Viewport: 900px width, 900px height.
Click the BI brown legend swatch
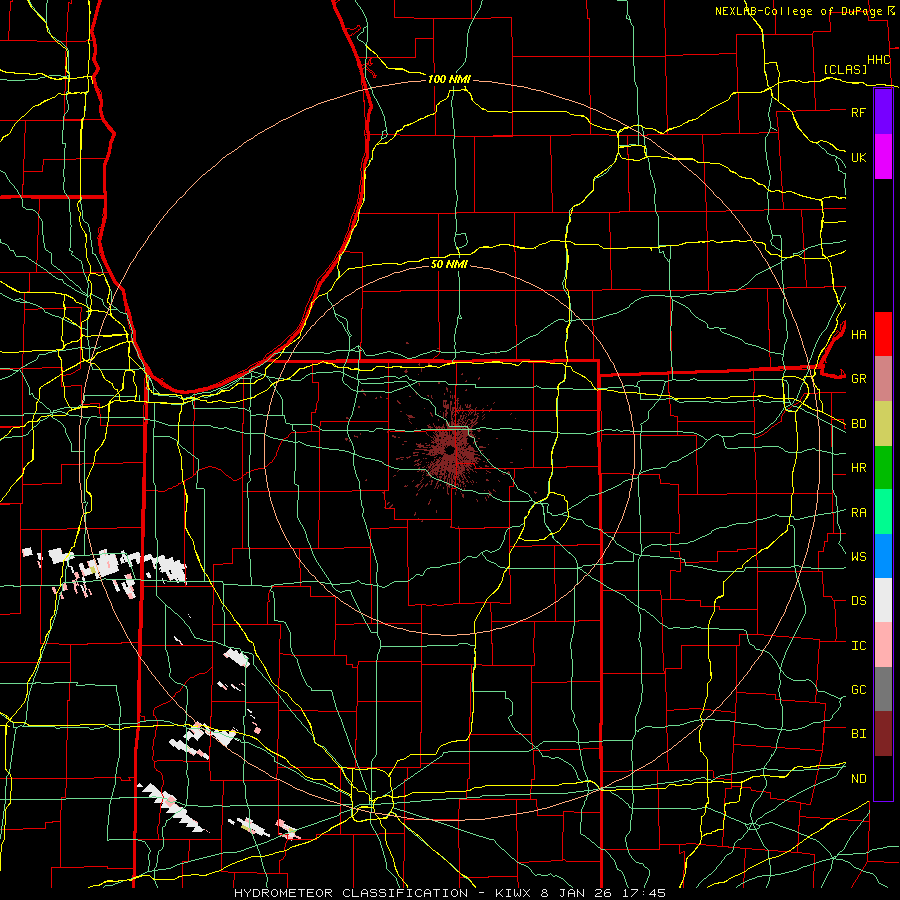883,734
